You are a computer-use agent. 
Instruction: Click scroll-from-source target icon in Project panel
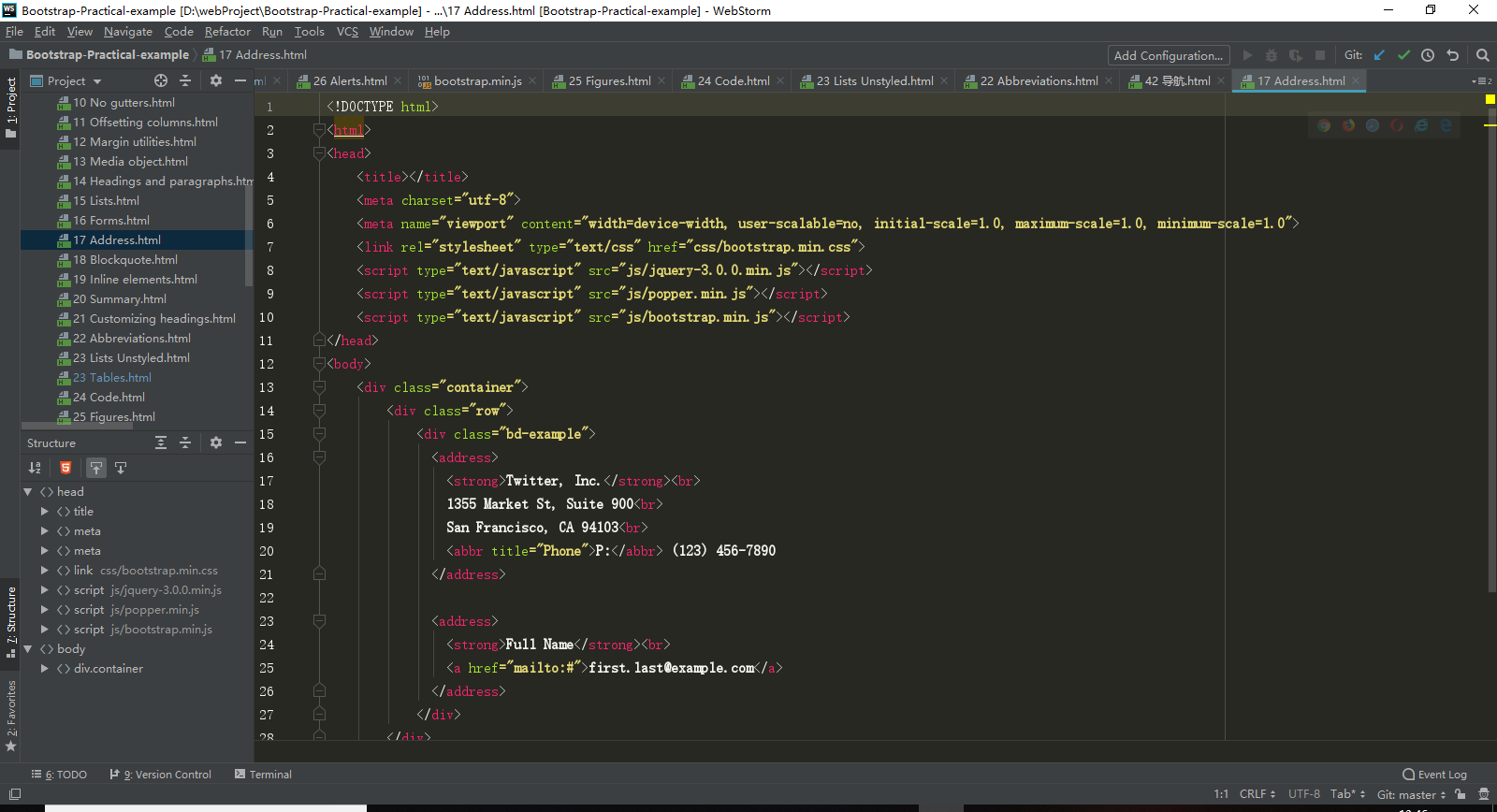(x=161, y=80)
